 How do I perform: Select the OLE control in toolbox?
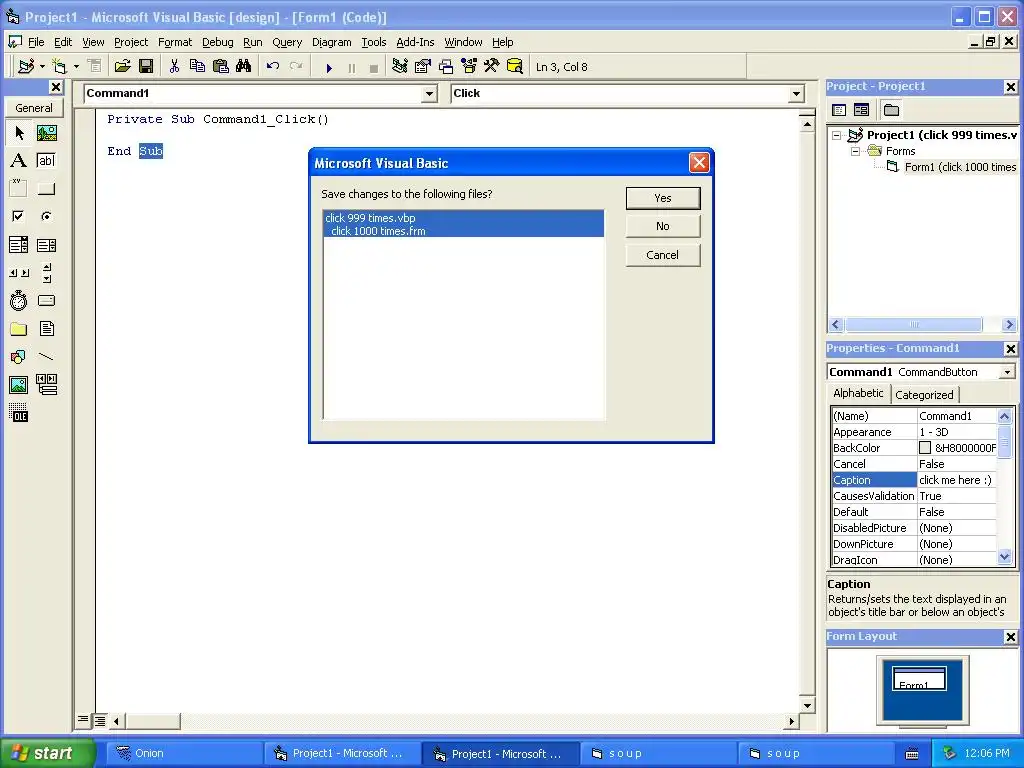(19, 413)
